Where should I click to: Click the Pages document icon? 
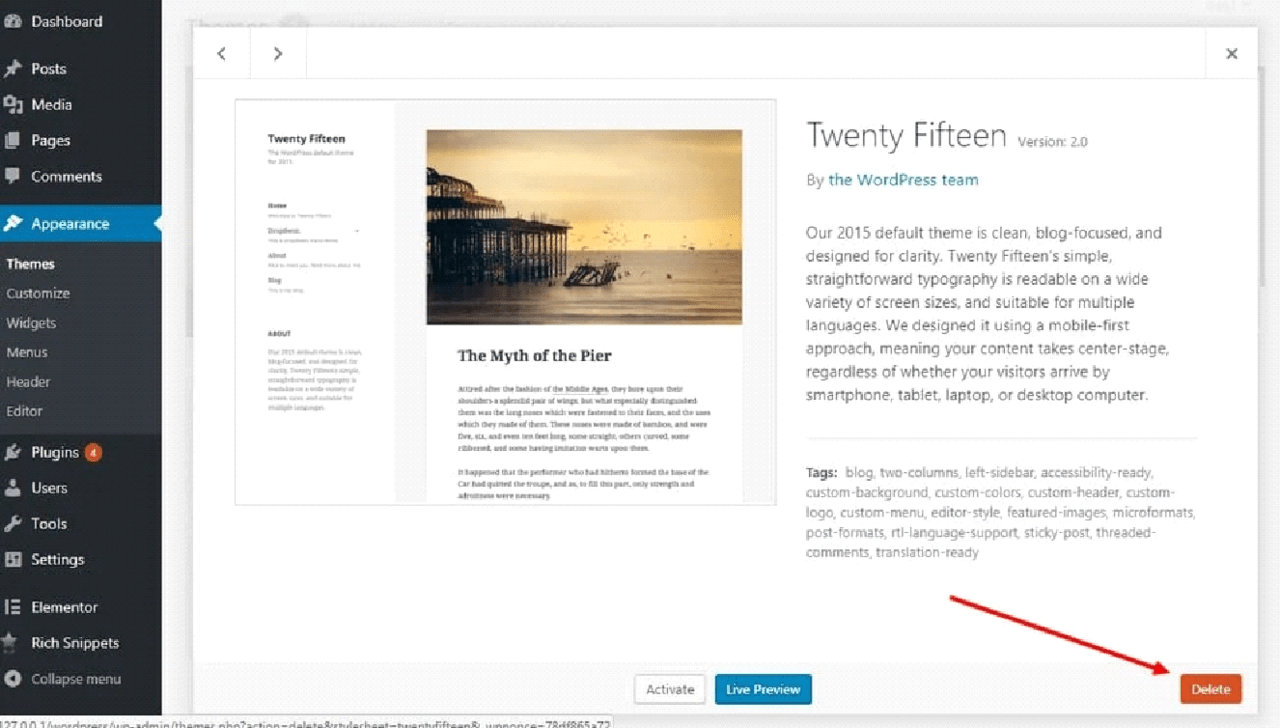(12, 140)
